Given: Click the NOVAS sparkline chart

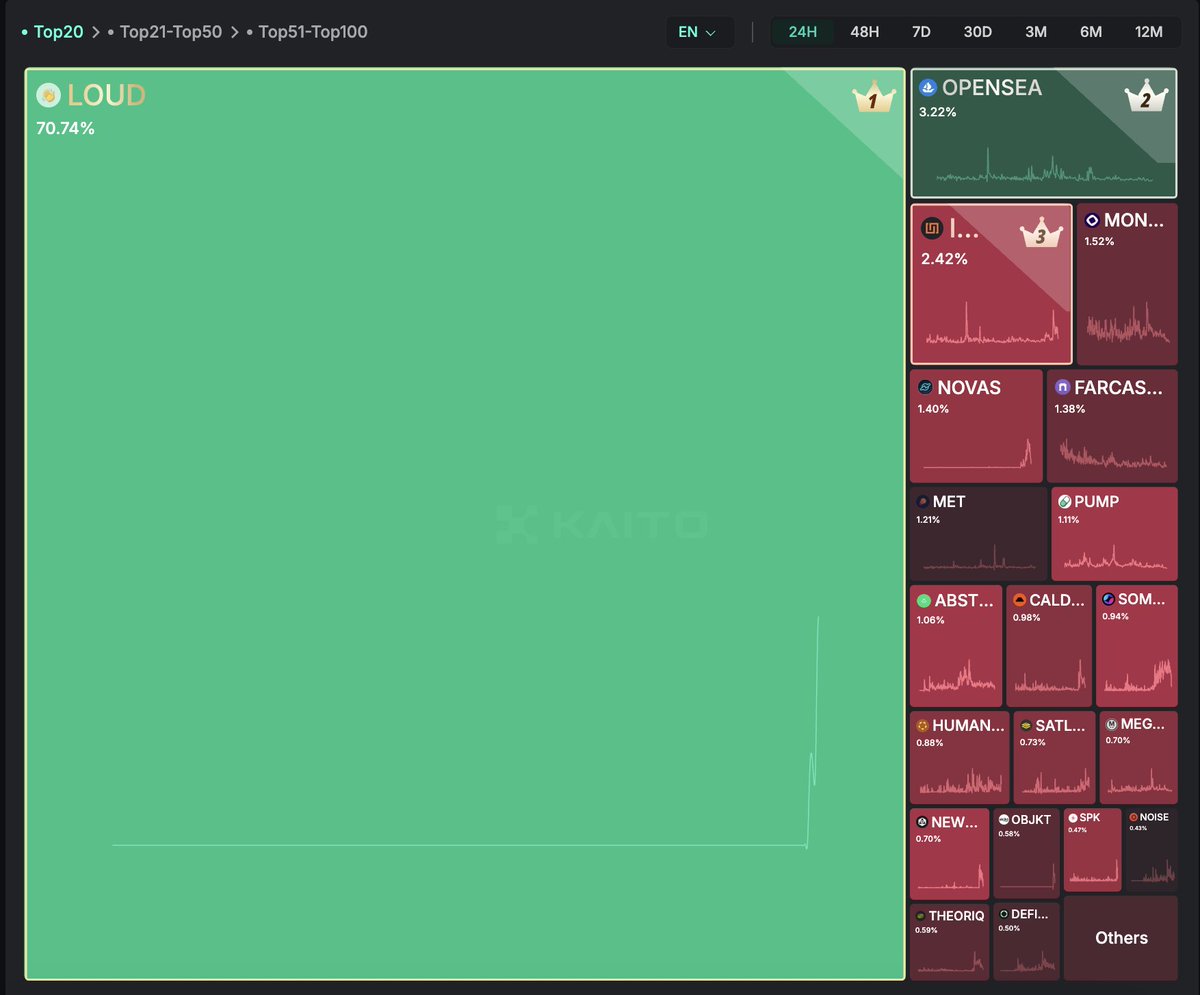Looking at the screenshot, I should pos(976,453).
